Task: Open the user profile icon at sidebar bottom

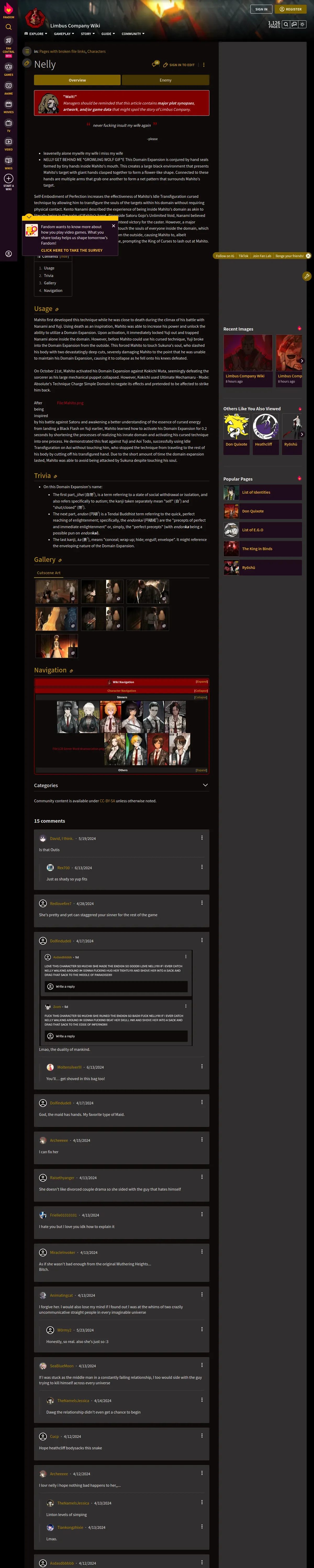Action: click(x=9, y=253)
